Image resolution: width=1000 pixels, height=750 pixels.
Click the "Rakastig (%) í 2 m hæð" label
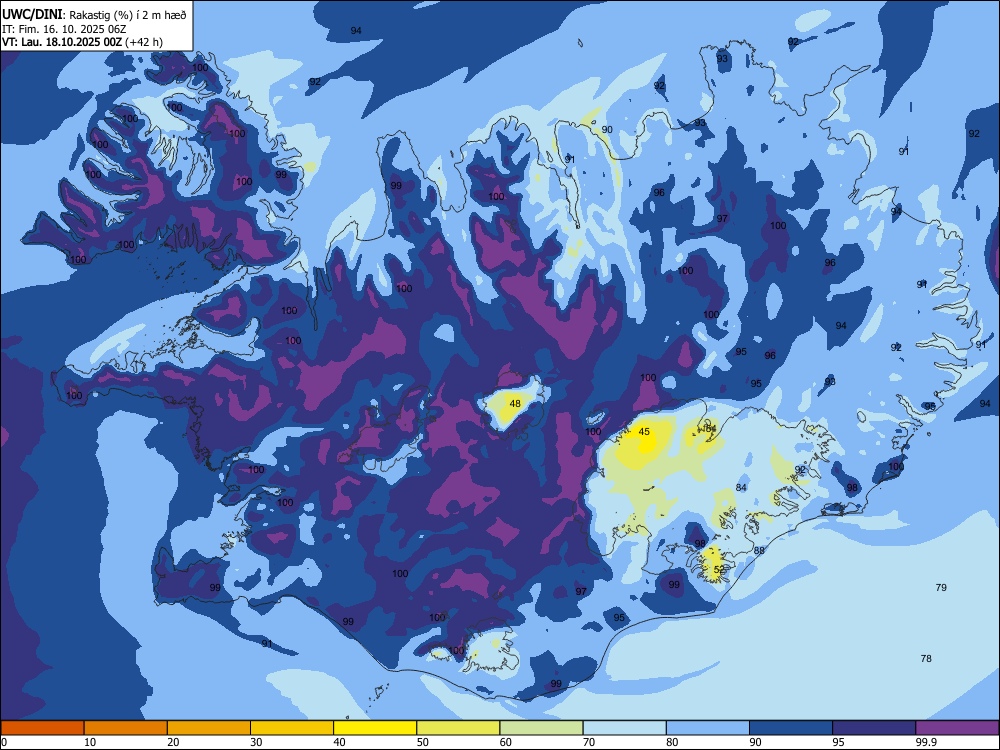pos(128,15)
